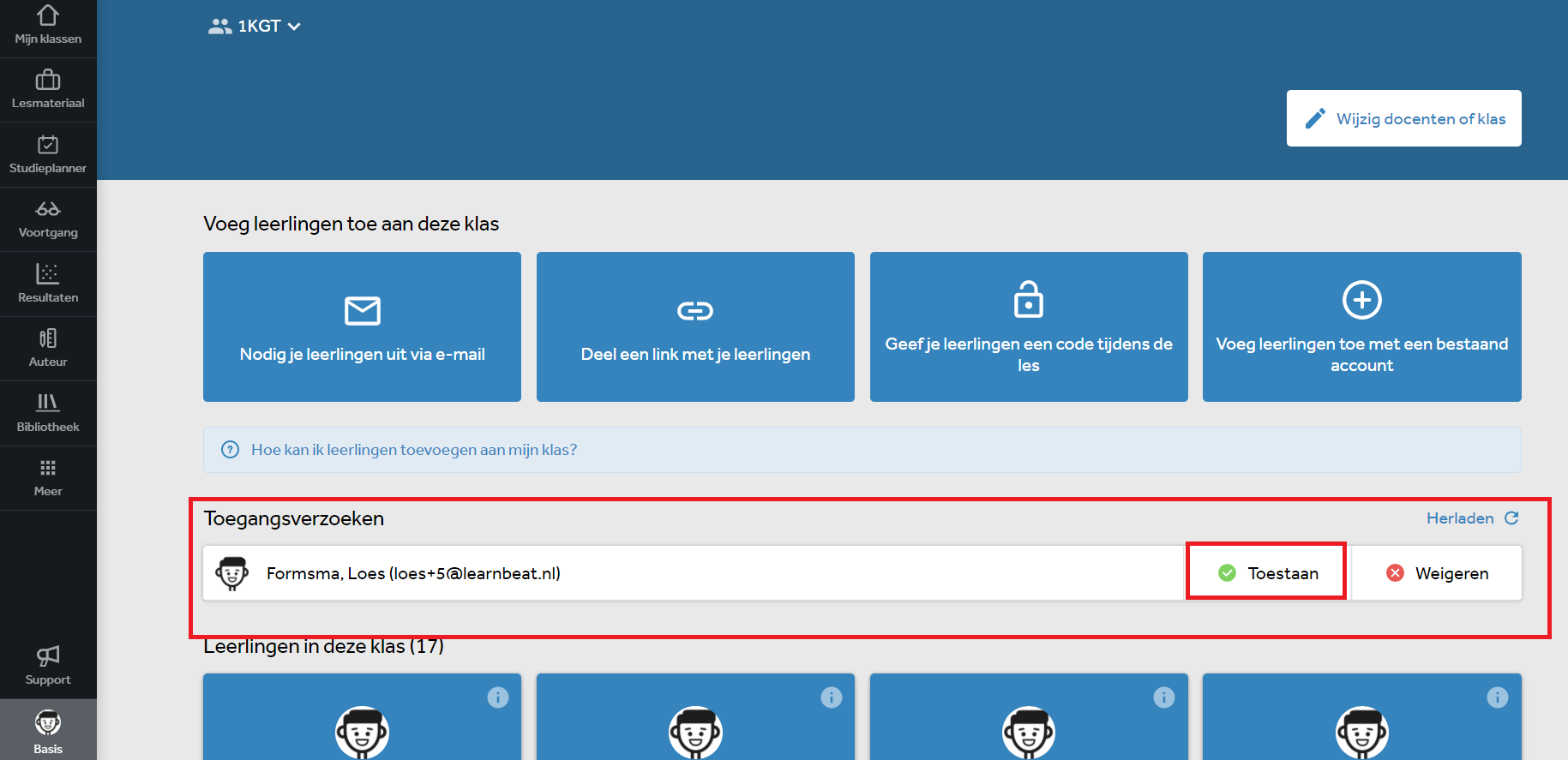1568x760 pixels.
Task: Click Herladen to reload access requests
Action: (1472, 518)
